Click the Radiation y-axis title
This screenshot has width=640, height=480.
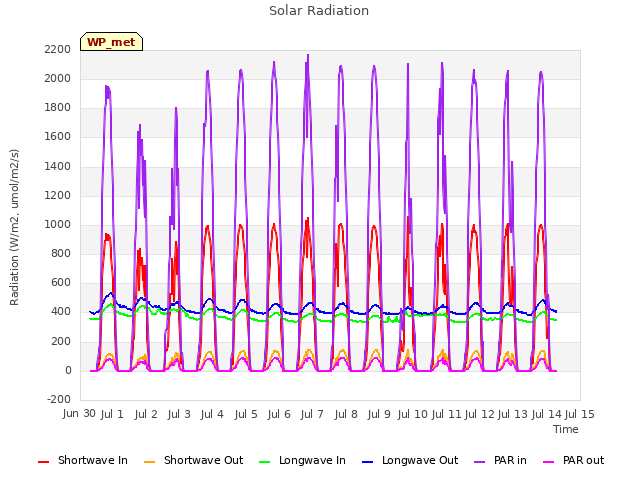[14, 227]
